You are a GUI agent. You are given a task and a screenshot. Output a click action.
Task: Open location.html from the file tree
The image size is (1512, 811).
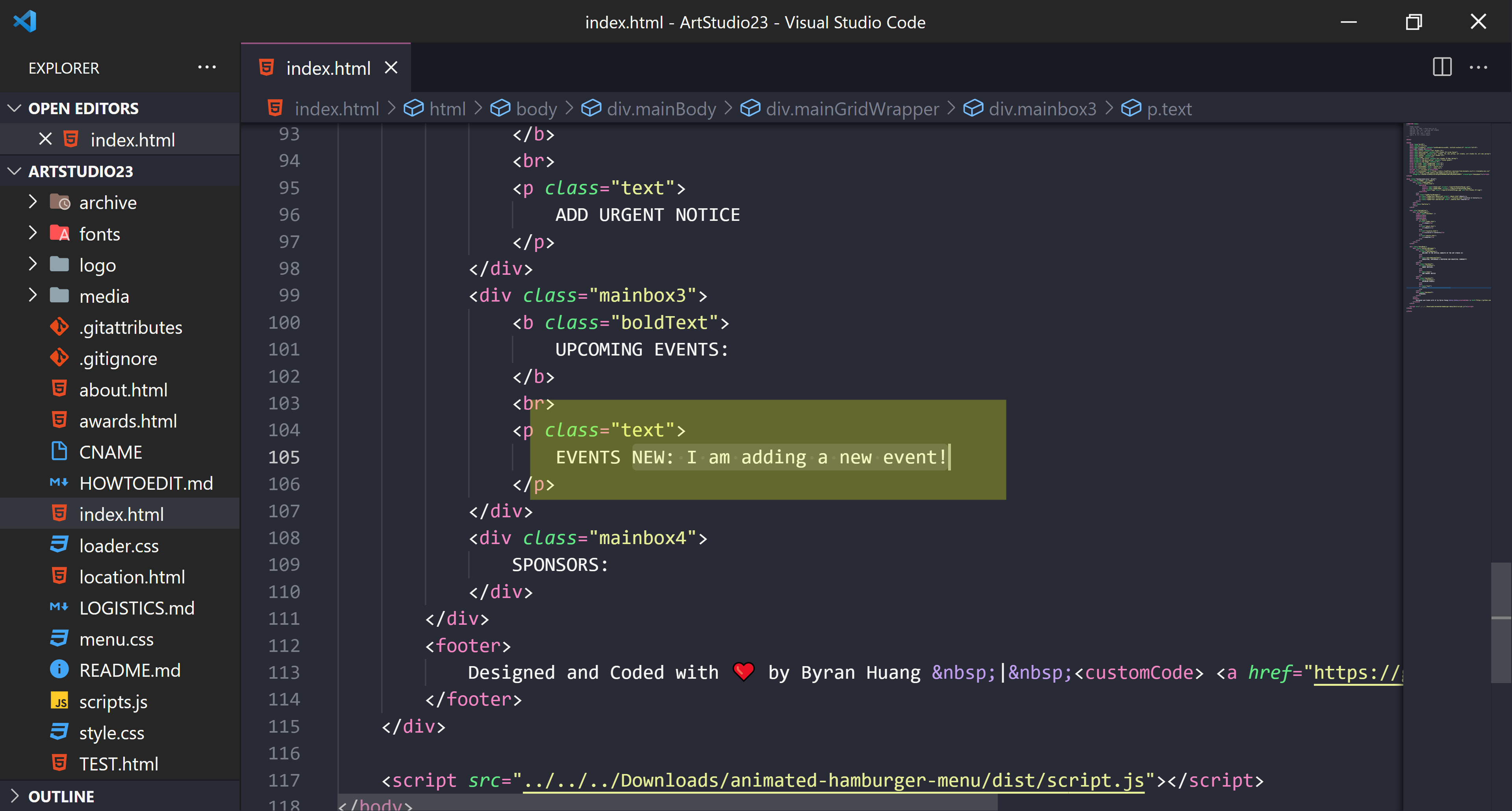point(120,577)
